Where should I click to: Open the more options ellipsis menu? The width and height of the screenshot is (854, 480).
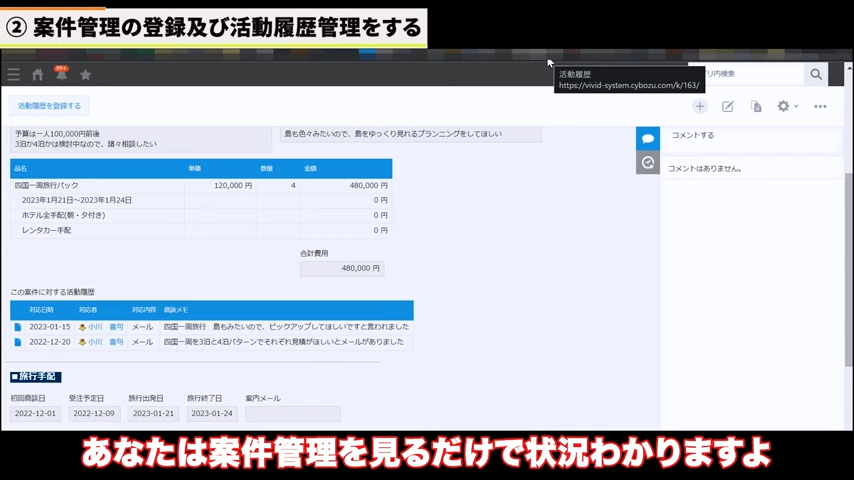click(820, 106)
